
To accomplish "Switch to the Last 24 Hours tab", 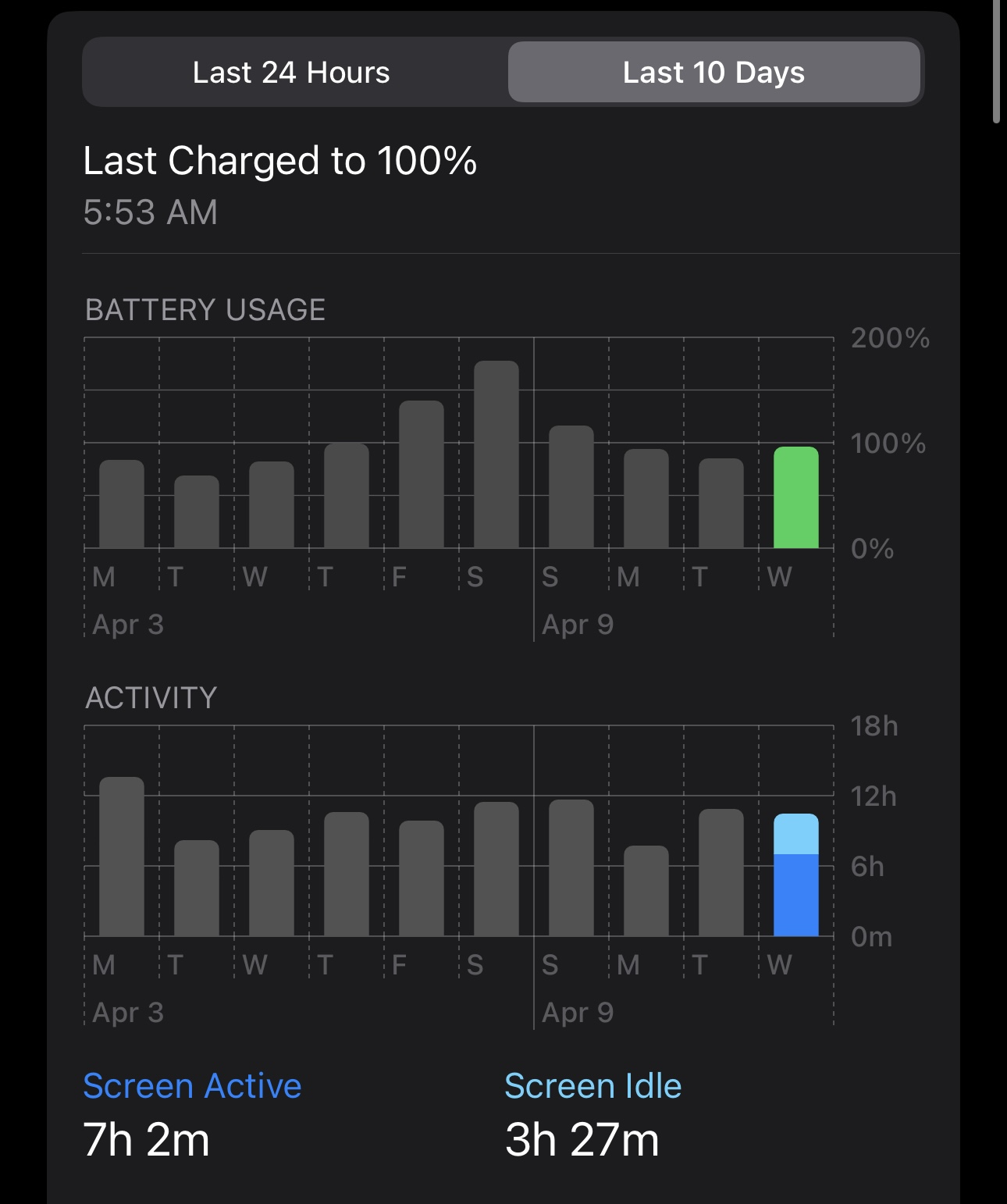I will (x=291, y=72).
